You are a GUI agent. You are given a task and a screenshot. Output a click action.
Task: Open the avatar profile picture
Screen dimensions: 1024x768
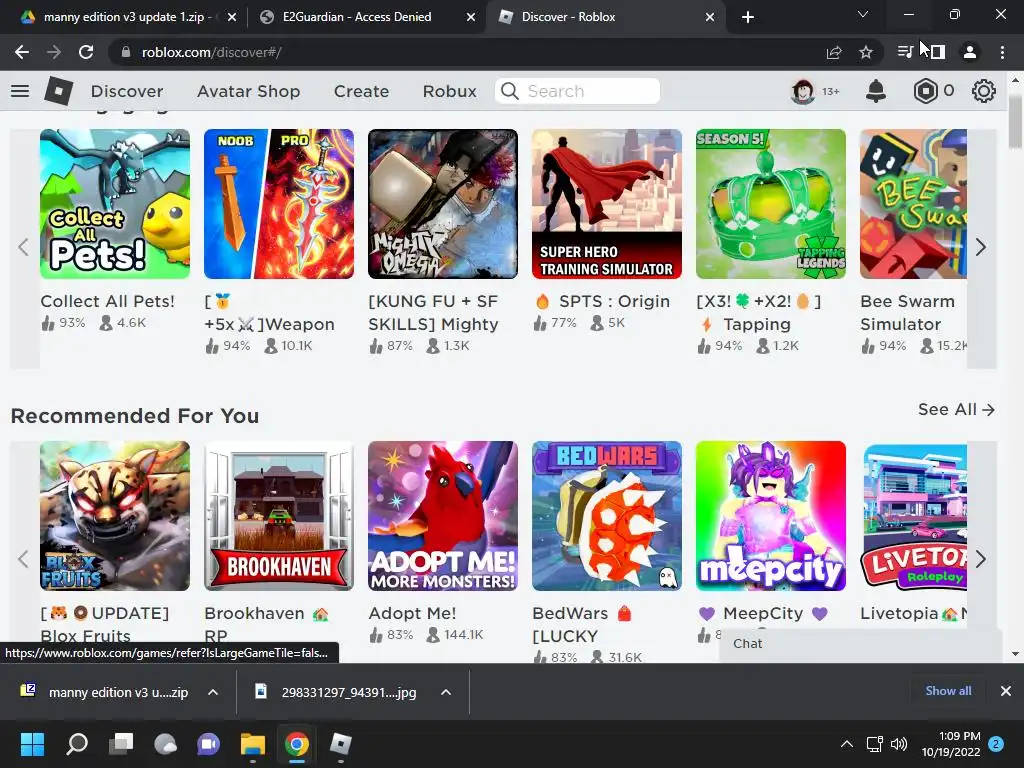click(x=803, y=91)
